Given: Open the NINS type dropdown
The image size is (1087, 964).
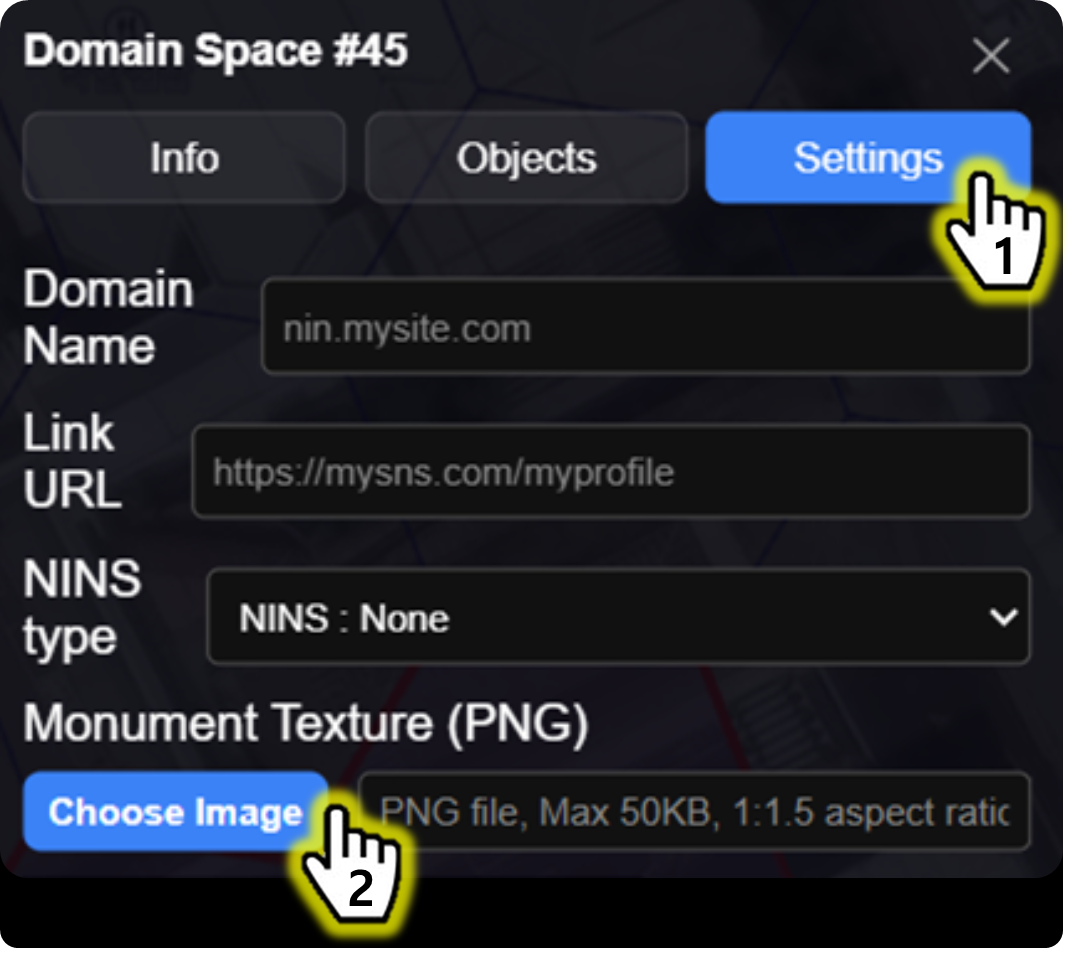Looking at the screenshot, I should coord(617,618).
